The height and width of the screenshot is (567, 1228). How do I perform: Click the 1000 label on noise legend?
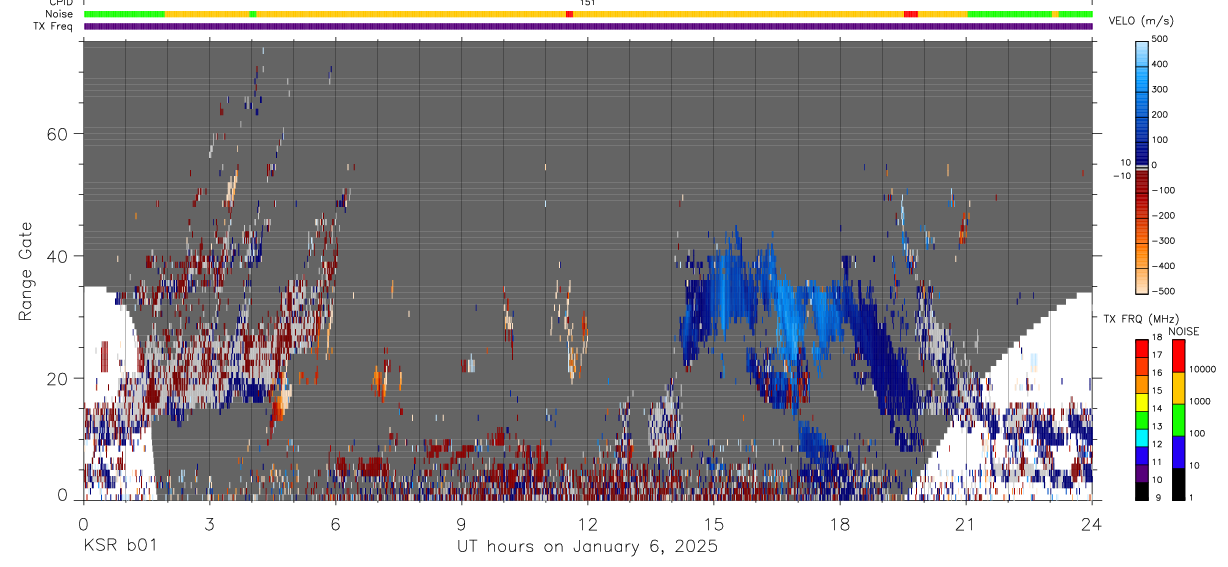(x=1200, y=401)
